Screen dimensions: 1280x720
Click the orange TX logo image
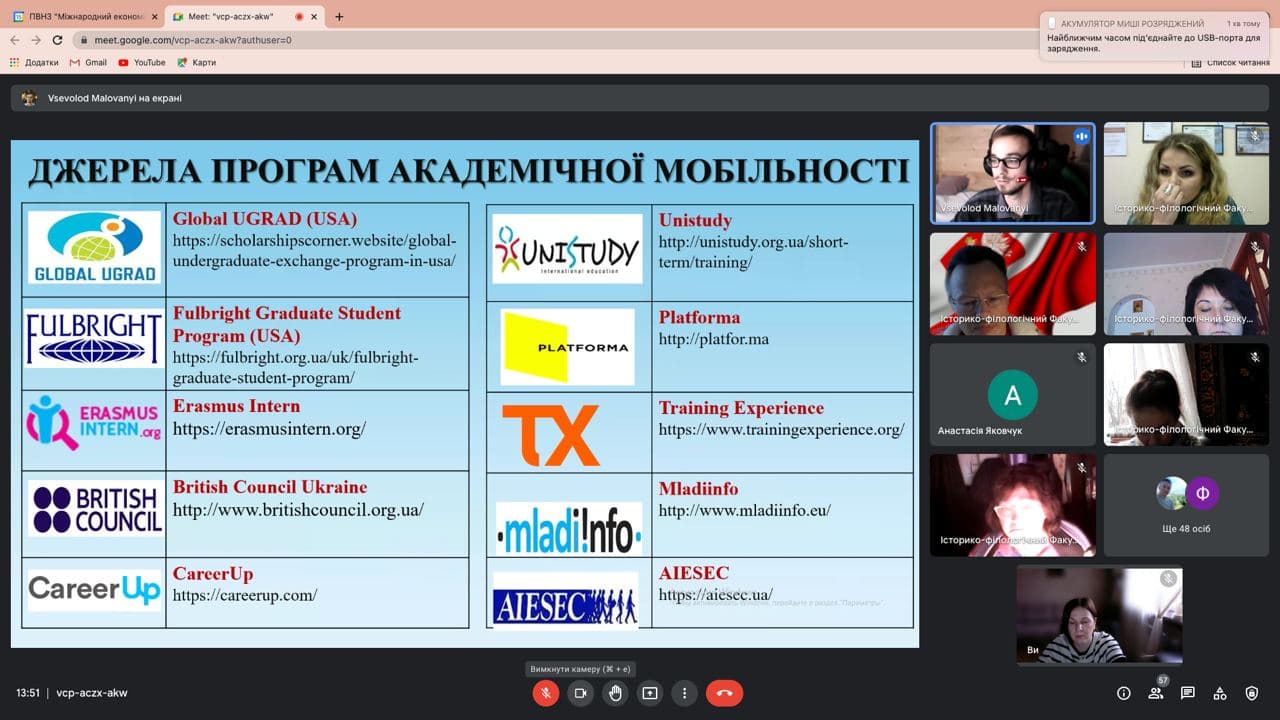coord(550,436)
